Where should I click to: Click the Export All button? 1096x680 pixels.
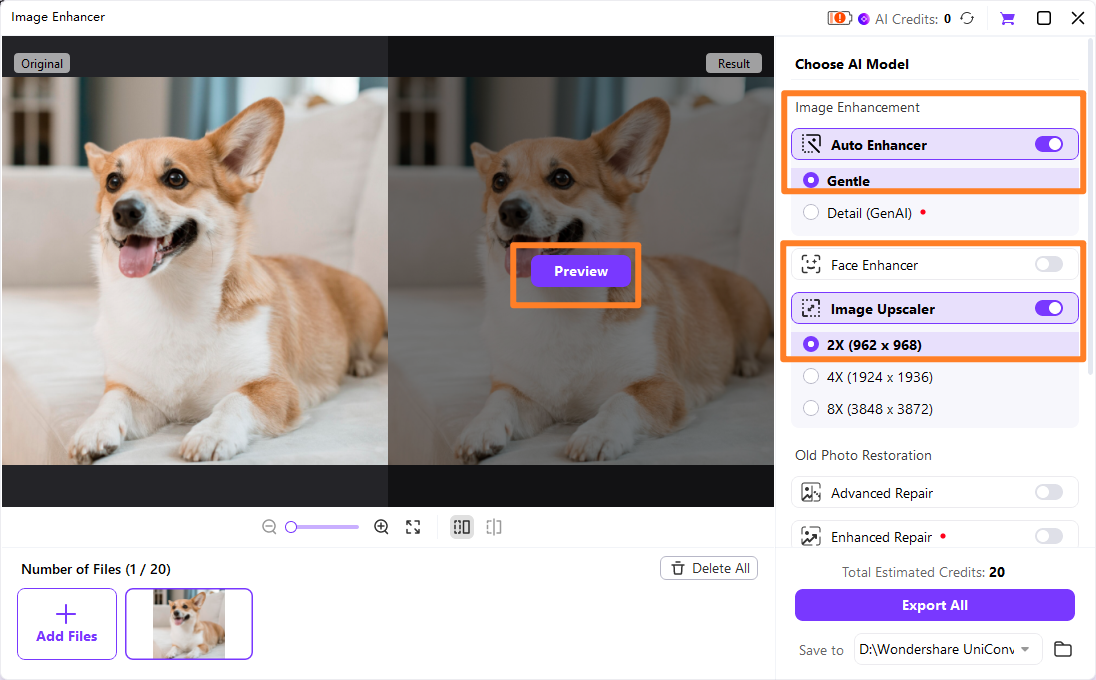point(935,605)
